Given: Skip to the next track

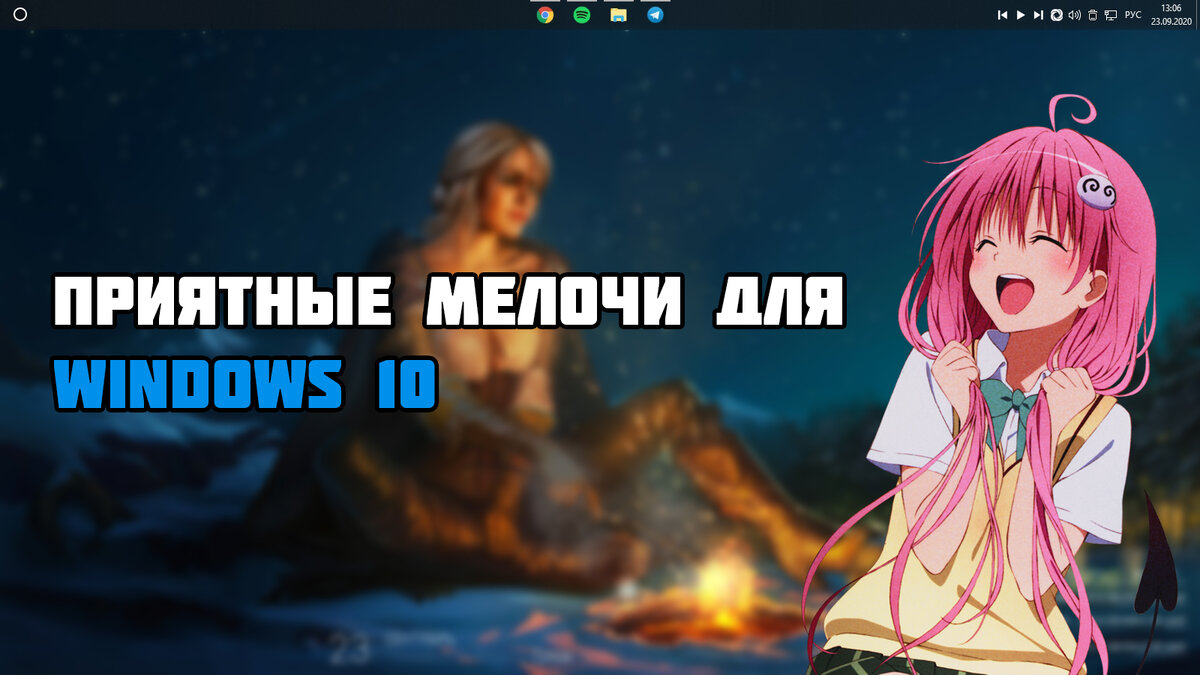Looking at the screenshot, I should pyautogui.click(x=1038, y=15).
